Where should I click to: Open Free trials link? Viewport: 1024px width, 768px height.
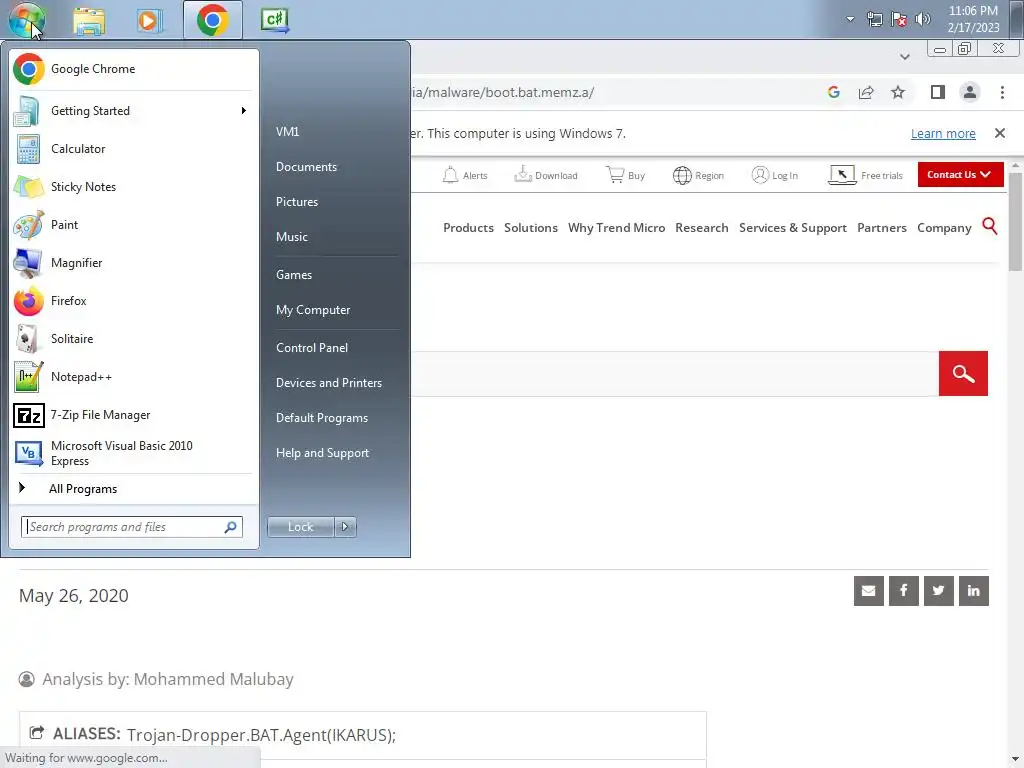[x=865, y=175]
